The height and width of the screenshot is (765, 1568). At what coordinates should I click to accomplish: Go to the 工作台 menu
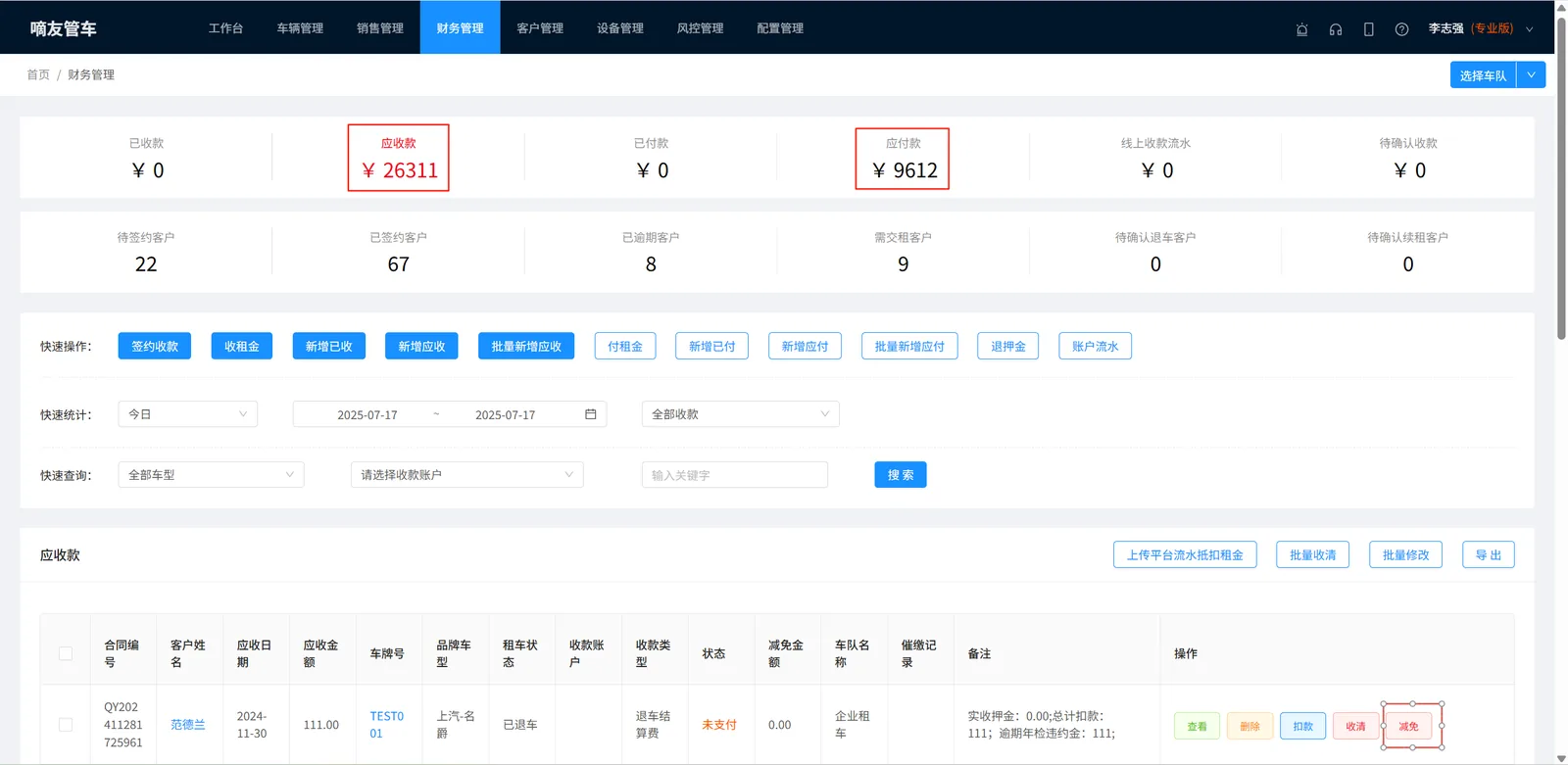coord(225,28)
